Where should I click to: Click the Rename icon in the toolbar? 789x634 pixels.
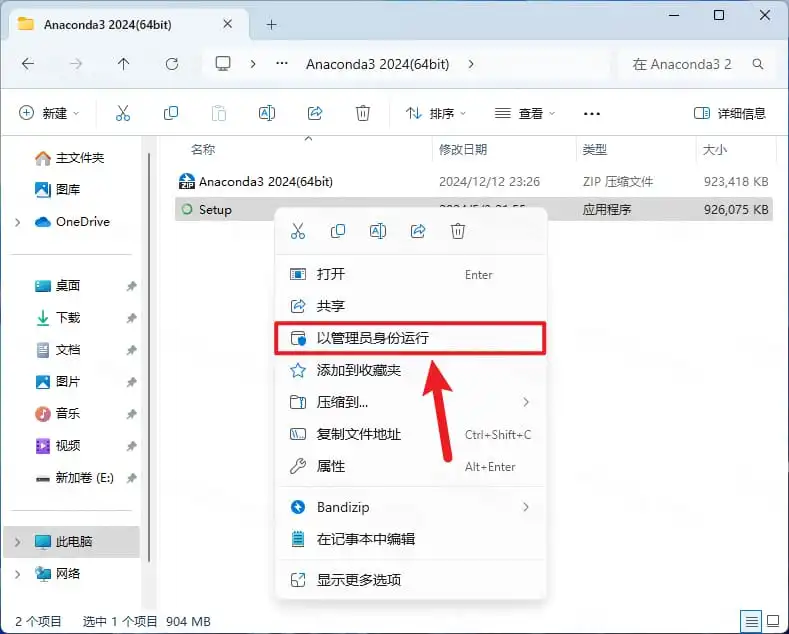(267, 113)
